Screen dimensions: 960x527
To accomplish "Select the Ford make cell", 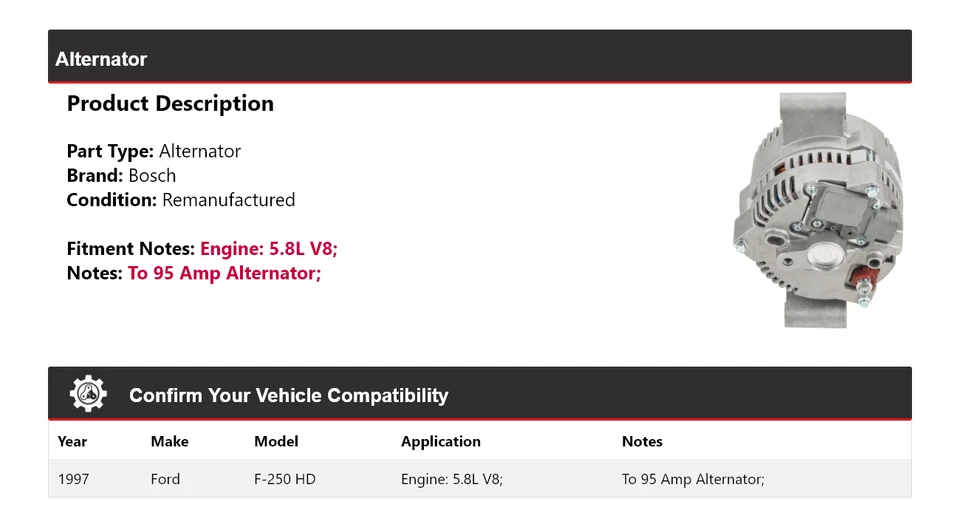I will pyautogui.click(x=165, y=479).
